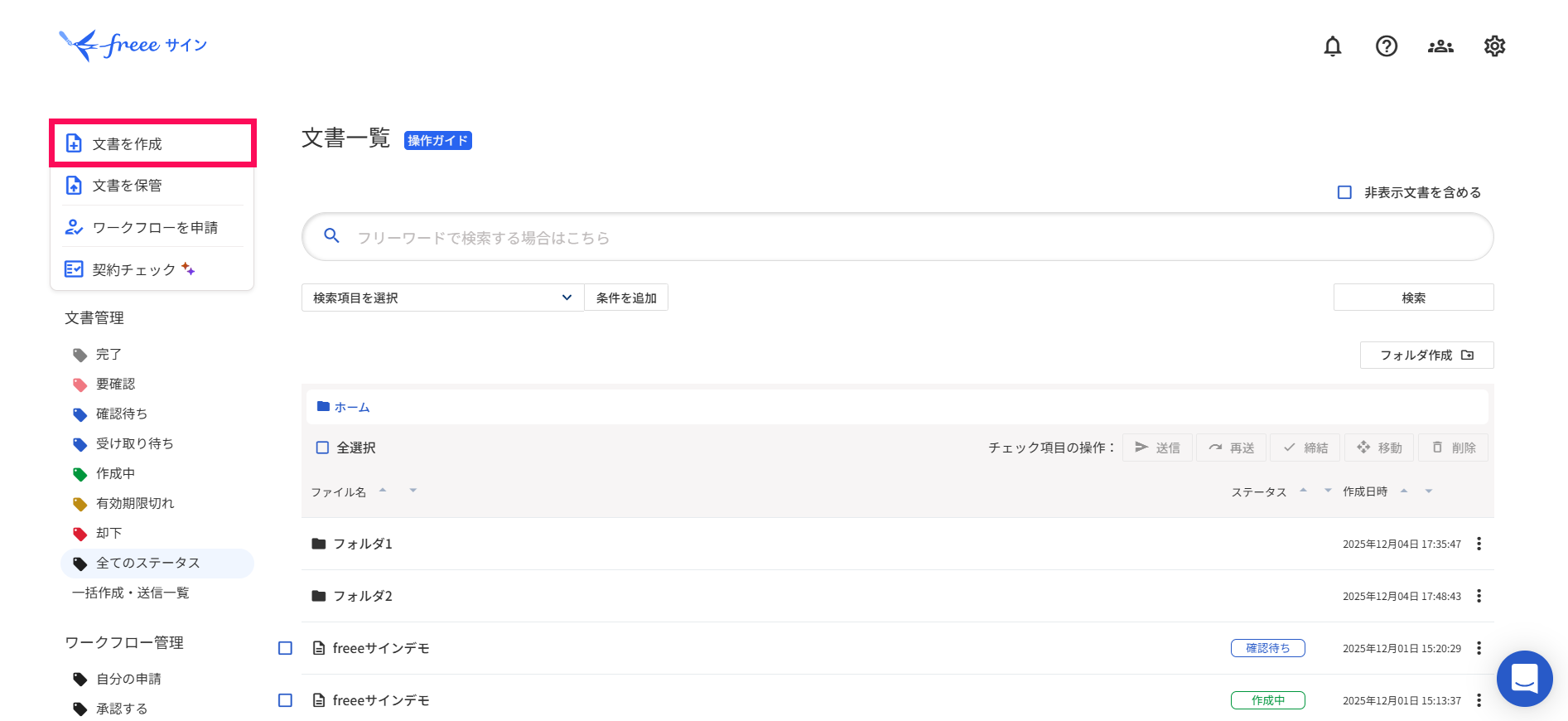This screenshot has width=1568, height=721.
Task: Sort ステータス descending with down arrow
Action: (x=1328, y=490)
